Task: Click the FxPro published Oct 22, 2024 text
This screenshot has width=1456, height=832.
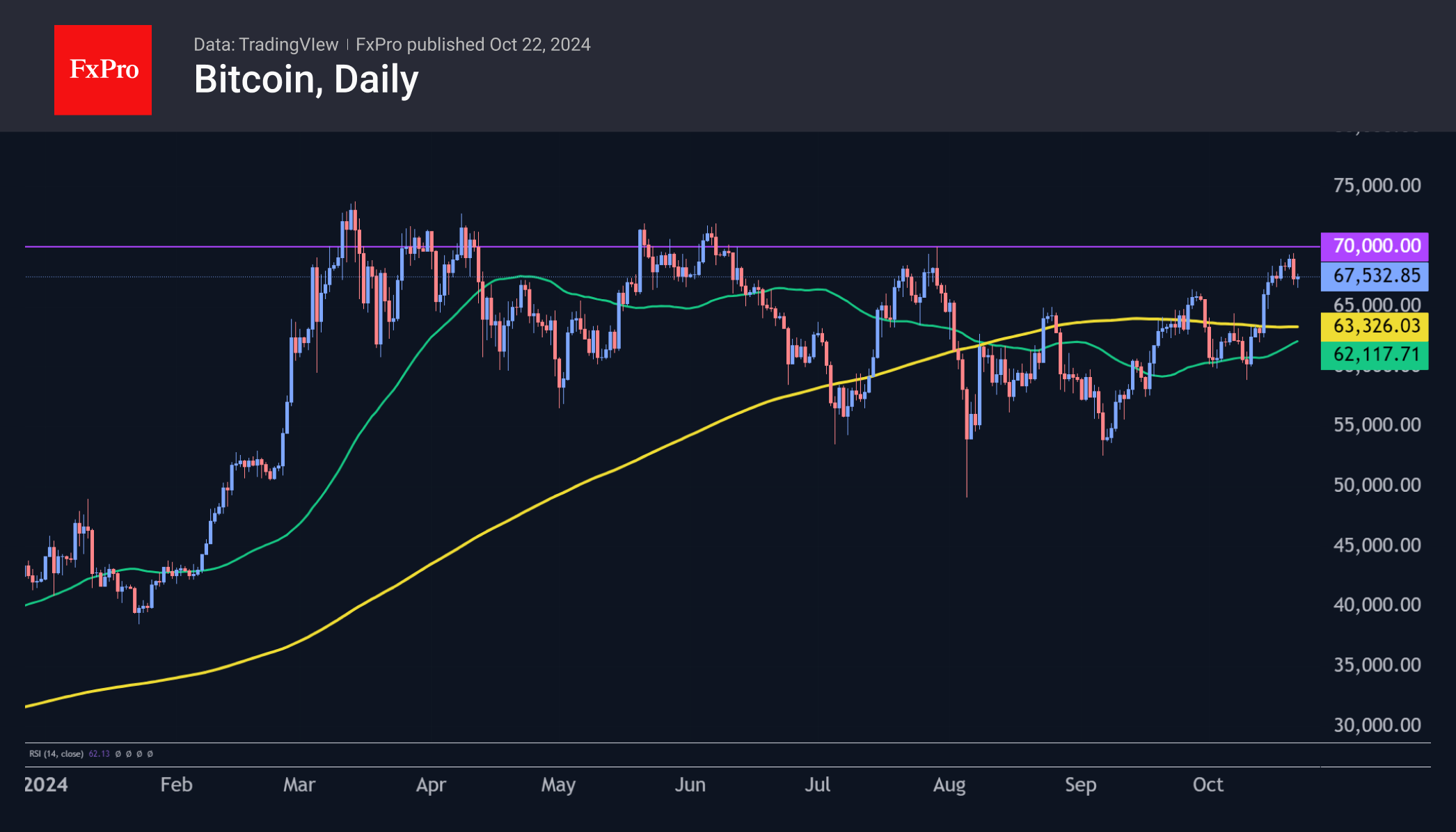Action: (473, 45)
